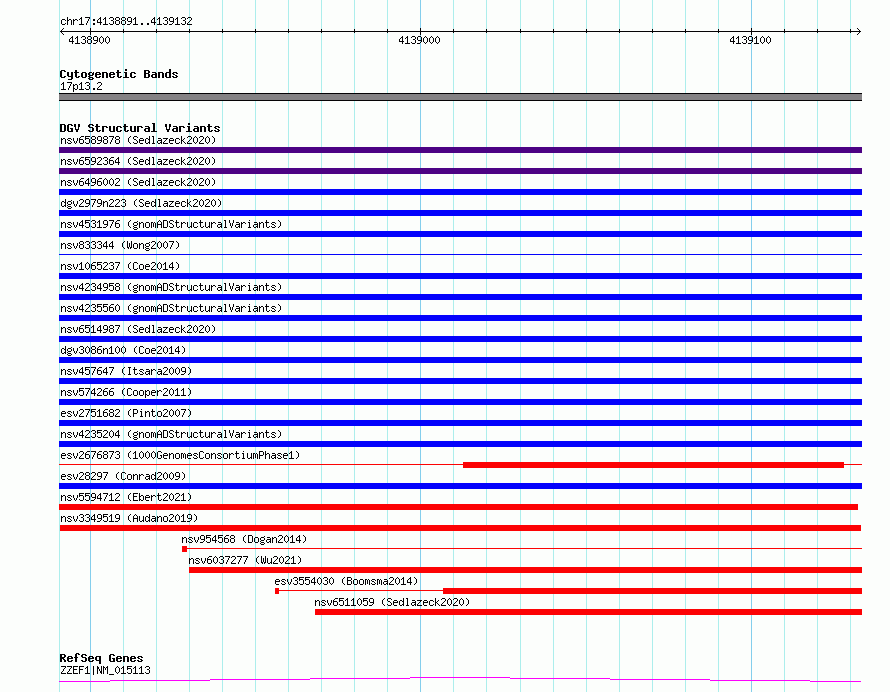
Task: Click the nsv4234958 gnomADStructuralVariants label
Action: [171, 287]
